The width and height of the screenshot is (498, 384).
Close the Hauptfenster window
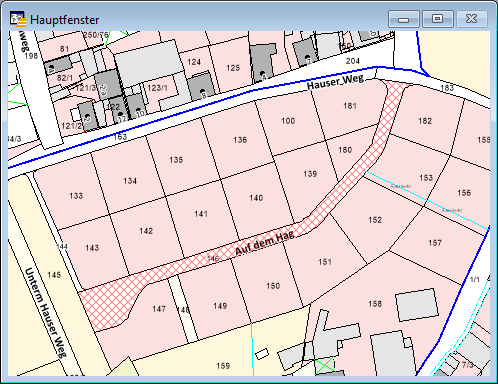[x=471, y=19]
